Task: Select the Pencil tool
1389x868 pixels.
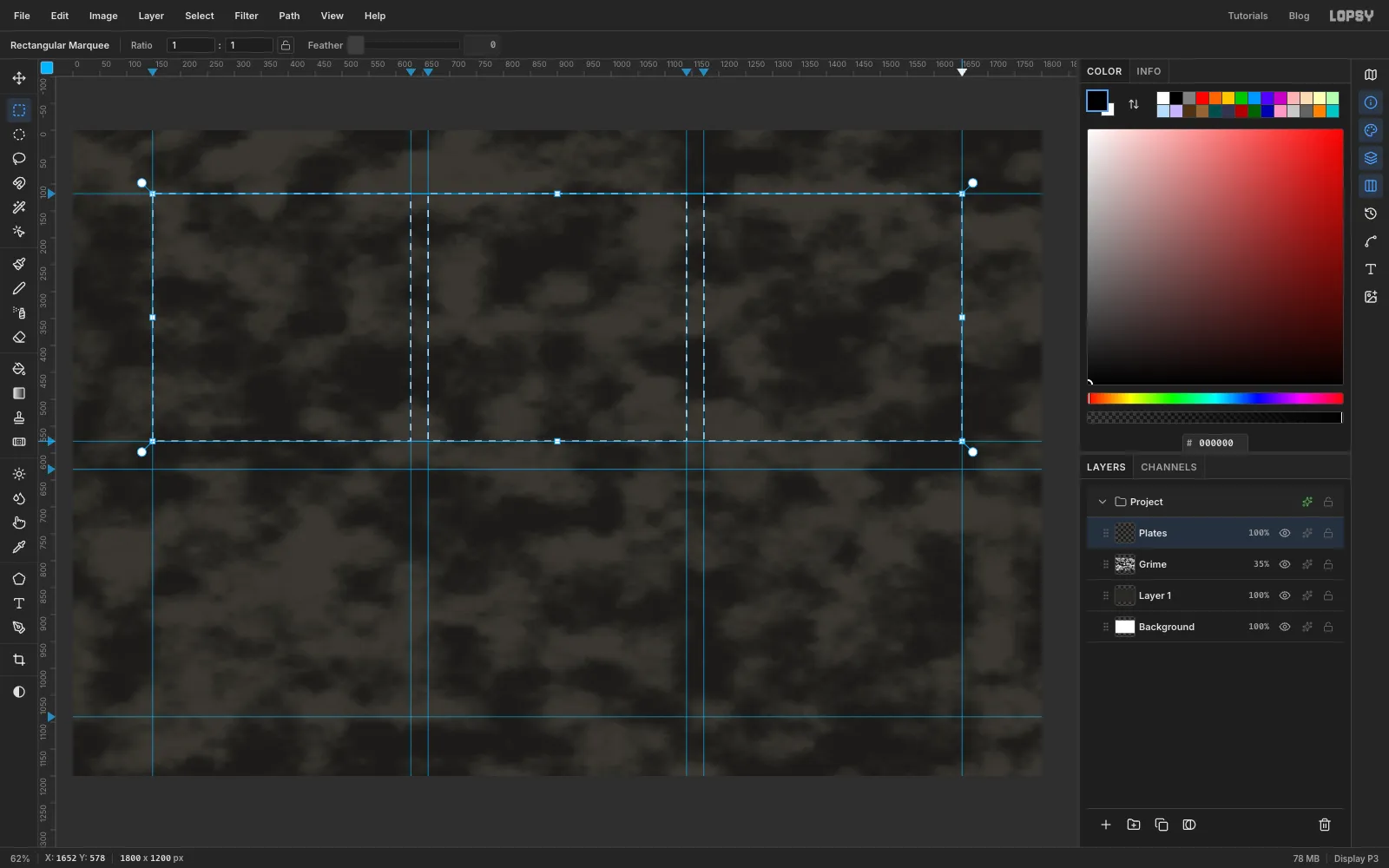Action: pos(19,288)
